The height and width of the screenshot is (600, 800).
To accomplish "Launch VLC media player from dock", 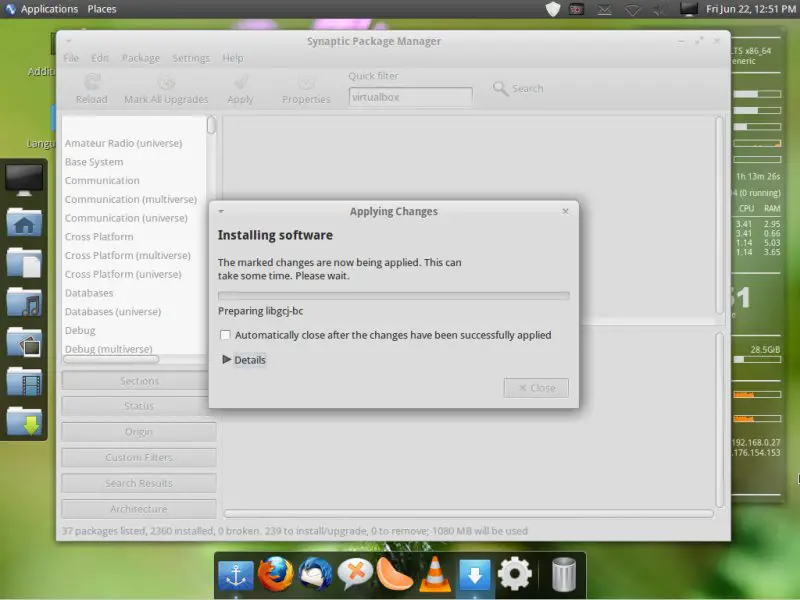I will point(435,574).
